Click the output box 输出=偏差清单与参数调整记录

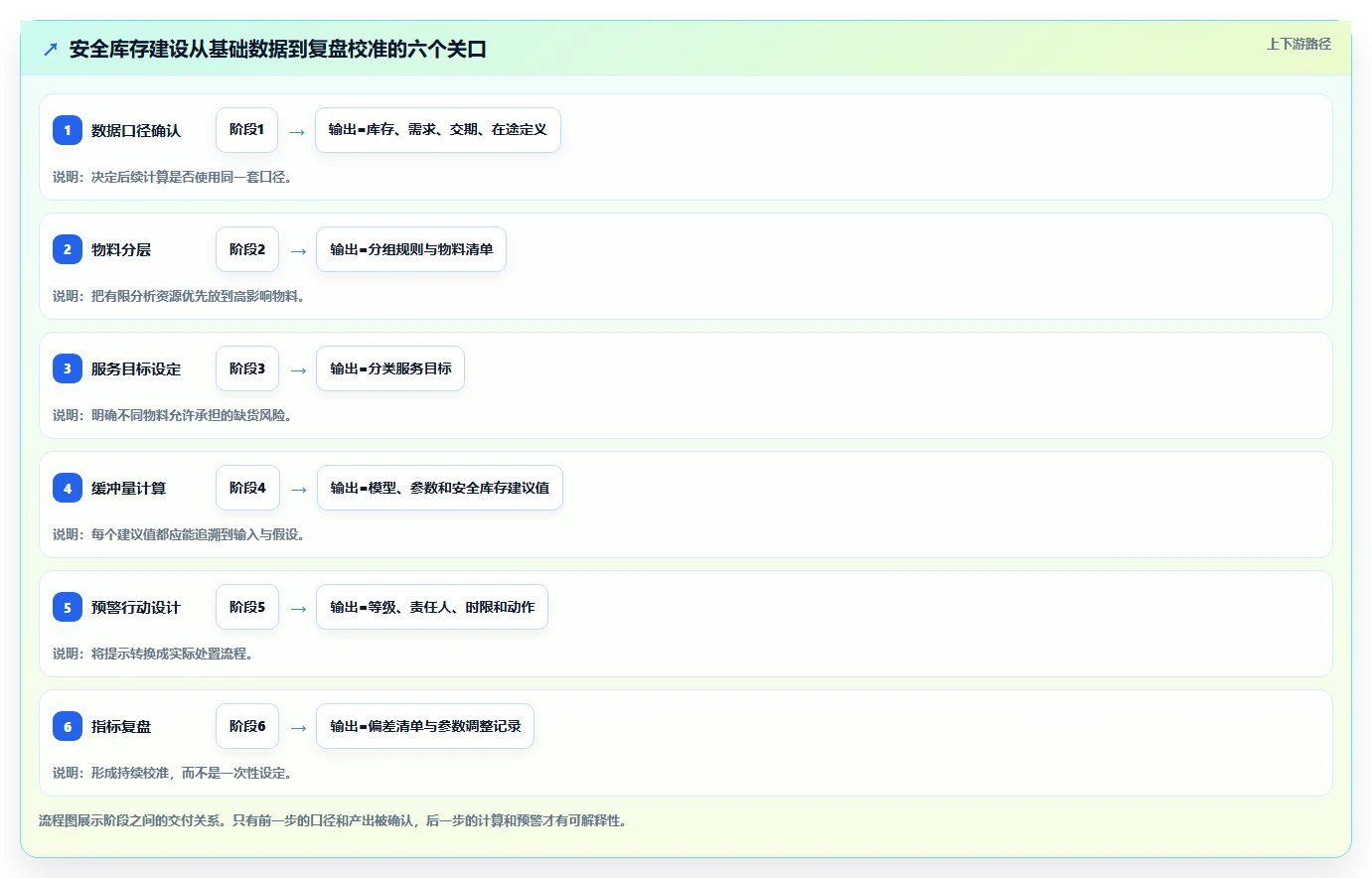click(425, 726)
